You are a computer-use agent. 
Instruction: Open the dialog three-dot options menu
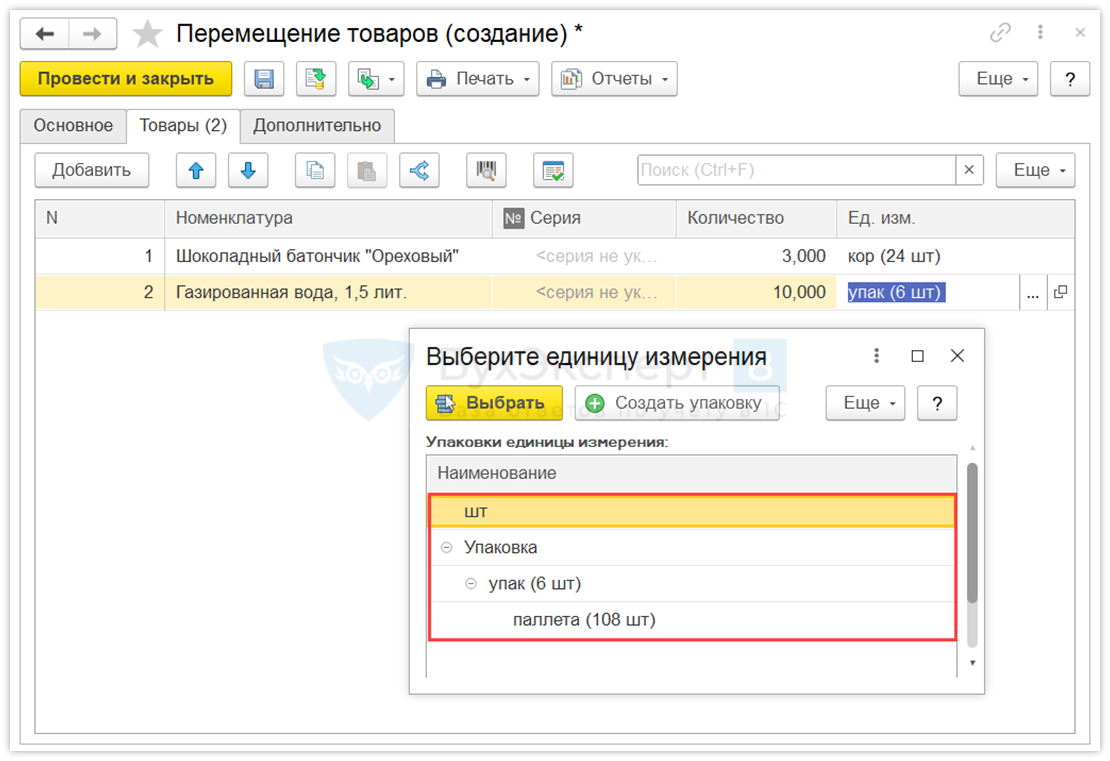[876, 355]
